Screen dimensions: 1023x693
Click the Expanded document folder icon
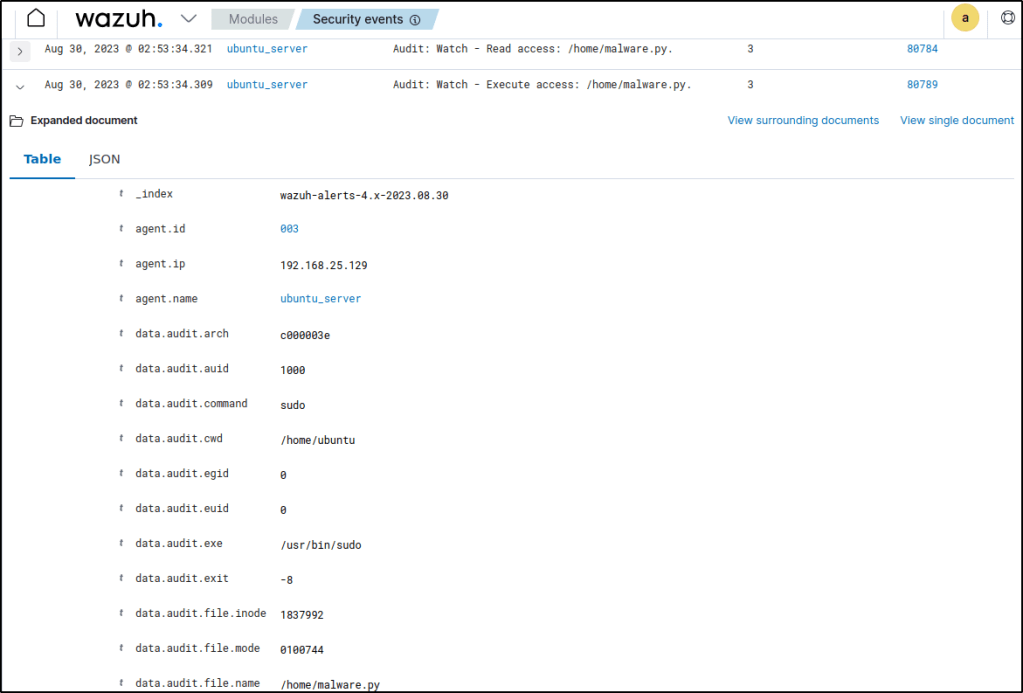(x=16, y=121)
